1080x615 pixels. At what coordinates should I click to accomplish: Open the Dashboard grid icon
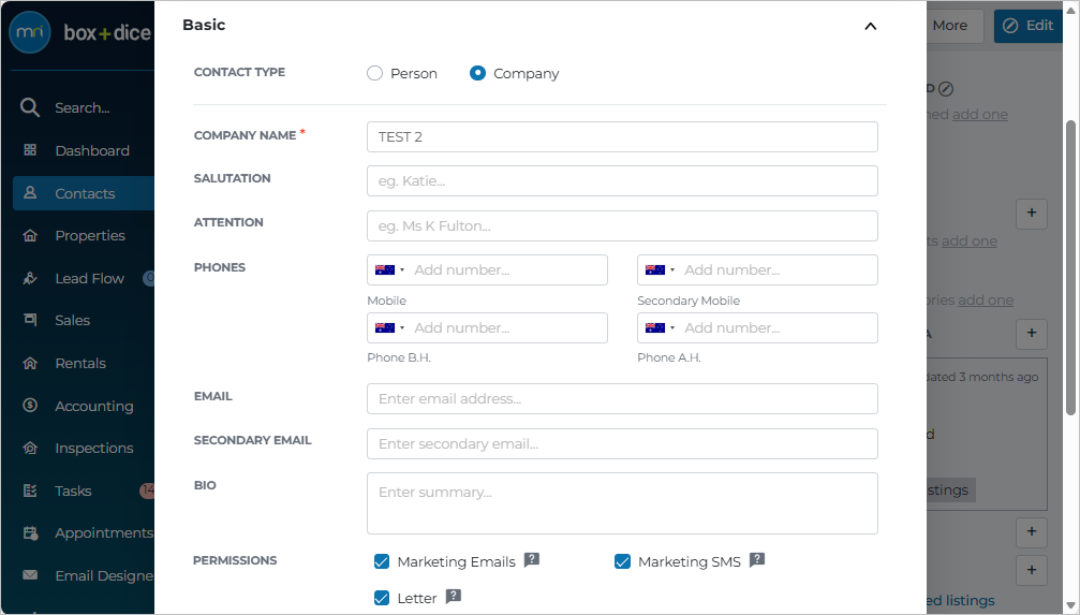click(x=30, y=150)
